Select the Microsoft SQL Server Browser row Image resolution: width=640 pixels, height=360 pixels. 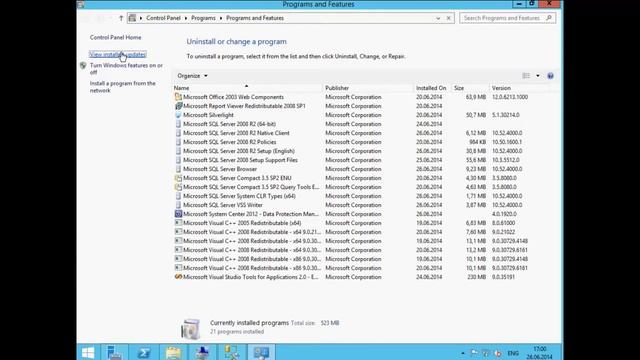pyautogui.click(x=351, y=169)
